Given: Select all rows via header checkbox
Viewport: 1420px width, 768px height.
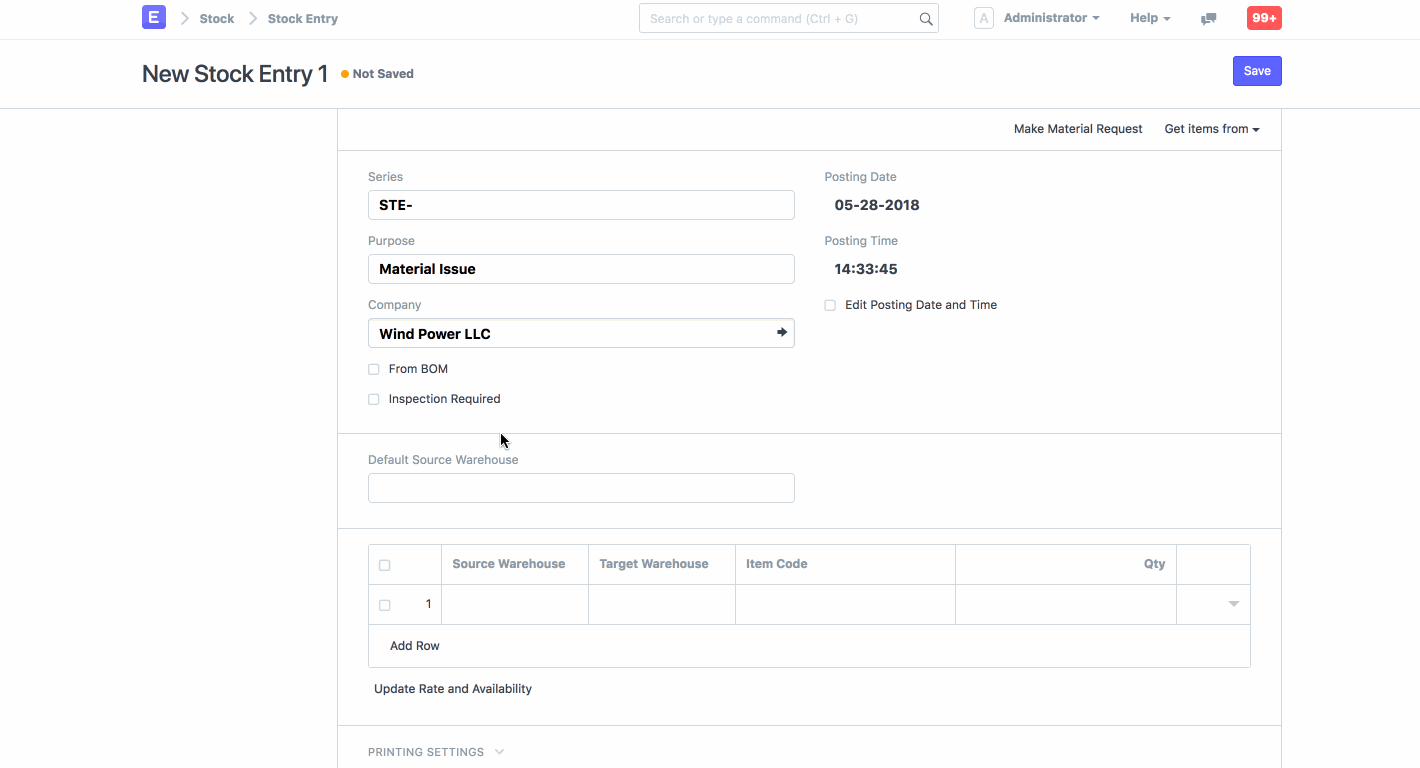Looking at the screenshot, I should pos(385,565).
